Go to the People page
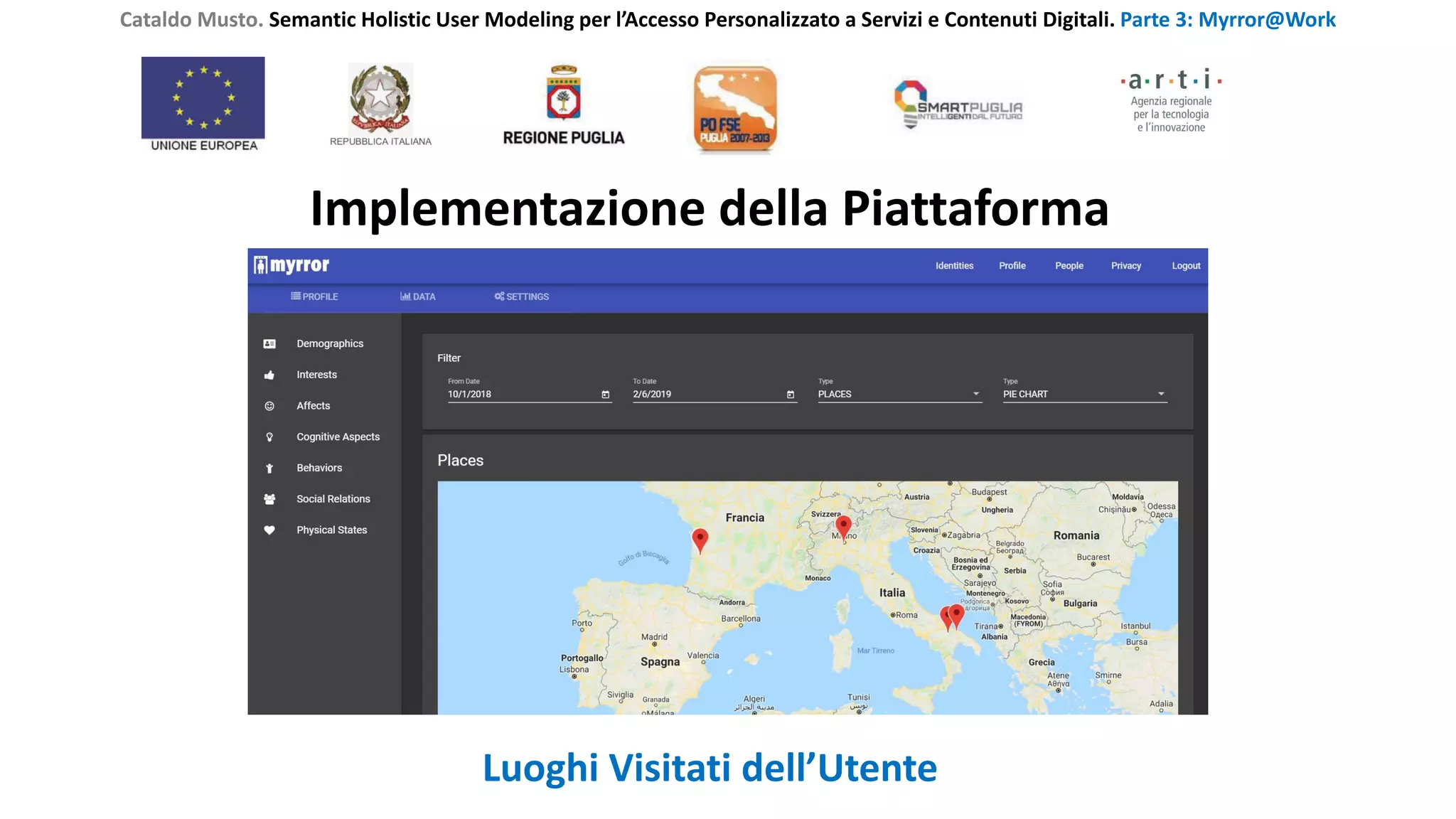 tap(1069, 266)
